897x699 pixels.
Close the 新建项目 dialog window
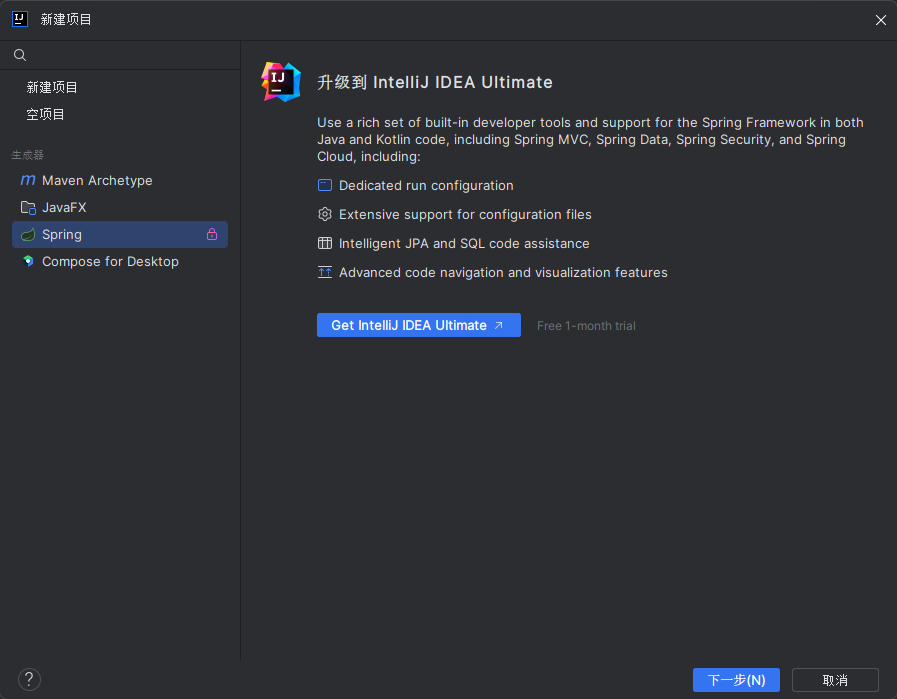pos(881,20)
